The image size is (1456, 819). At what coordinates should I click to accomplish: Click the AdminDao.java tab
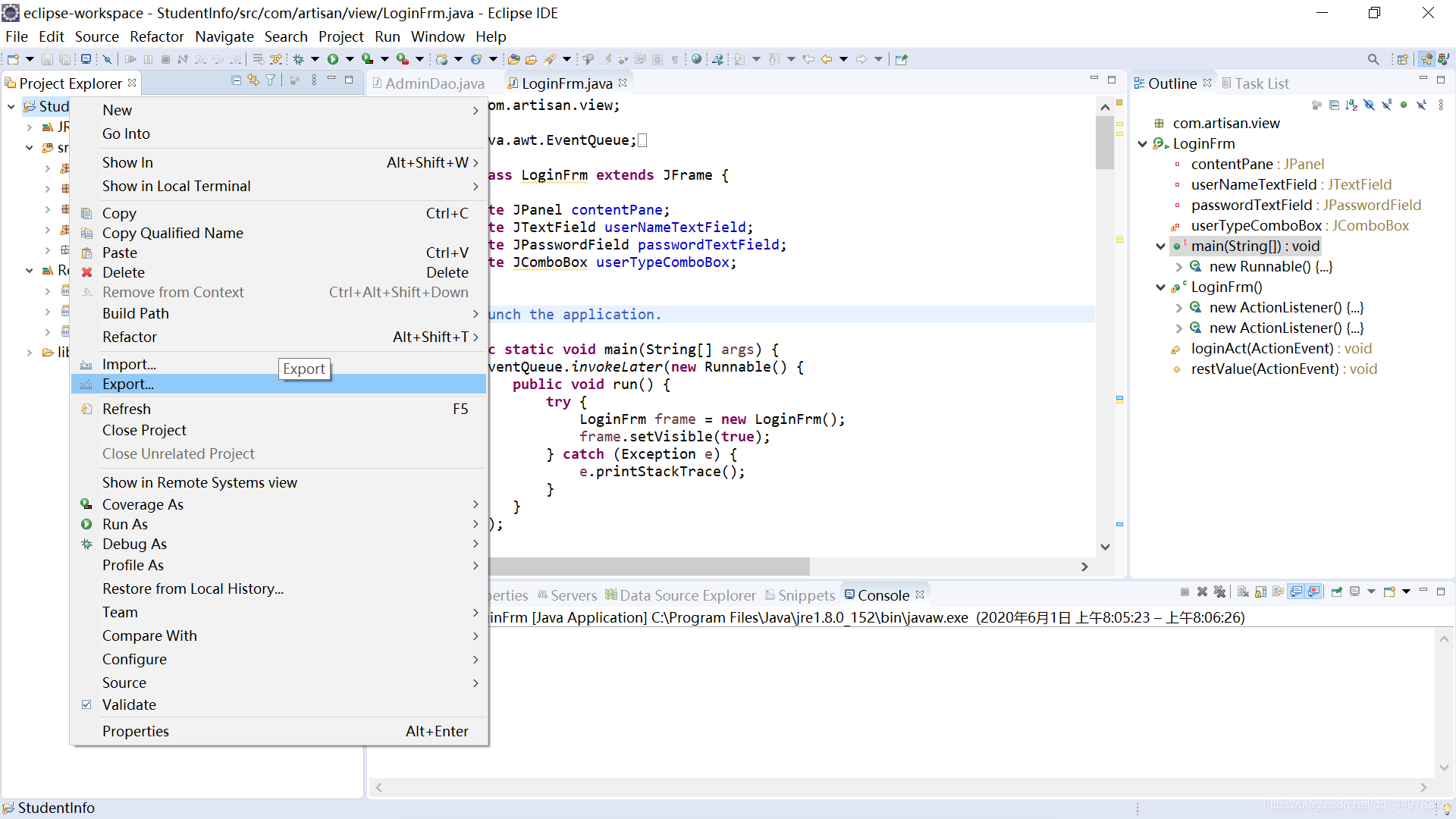coord(435,83)
